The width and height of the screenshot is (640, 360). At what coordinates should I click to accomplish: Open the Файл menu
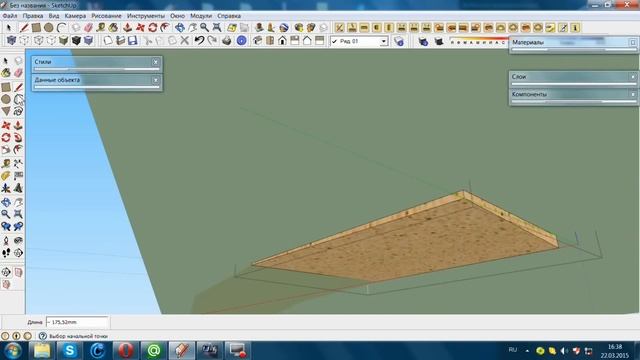(10, 16)
